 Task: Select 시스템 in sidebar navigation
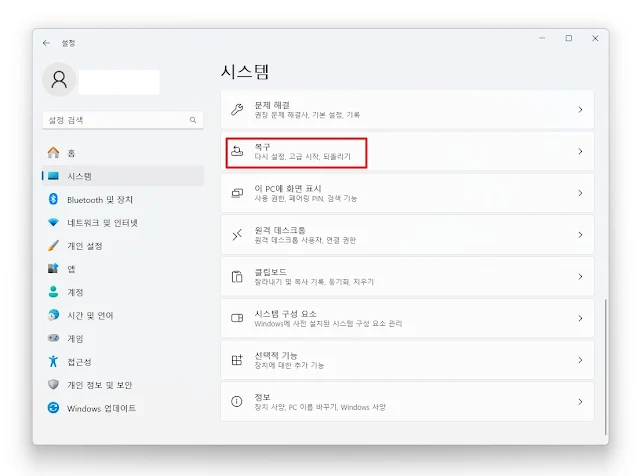tap(123, 176)
